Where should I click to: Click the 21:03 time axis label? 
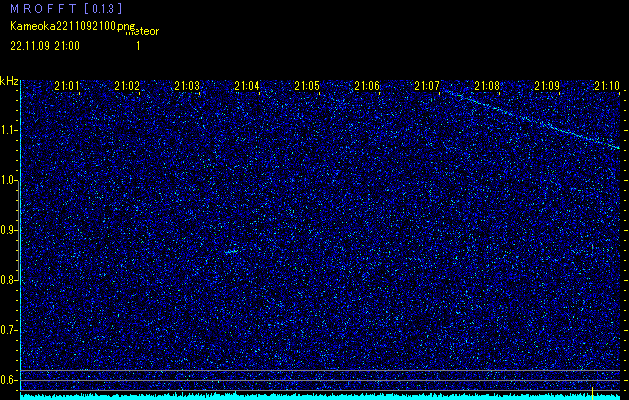[187, 85]
